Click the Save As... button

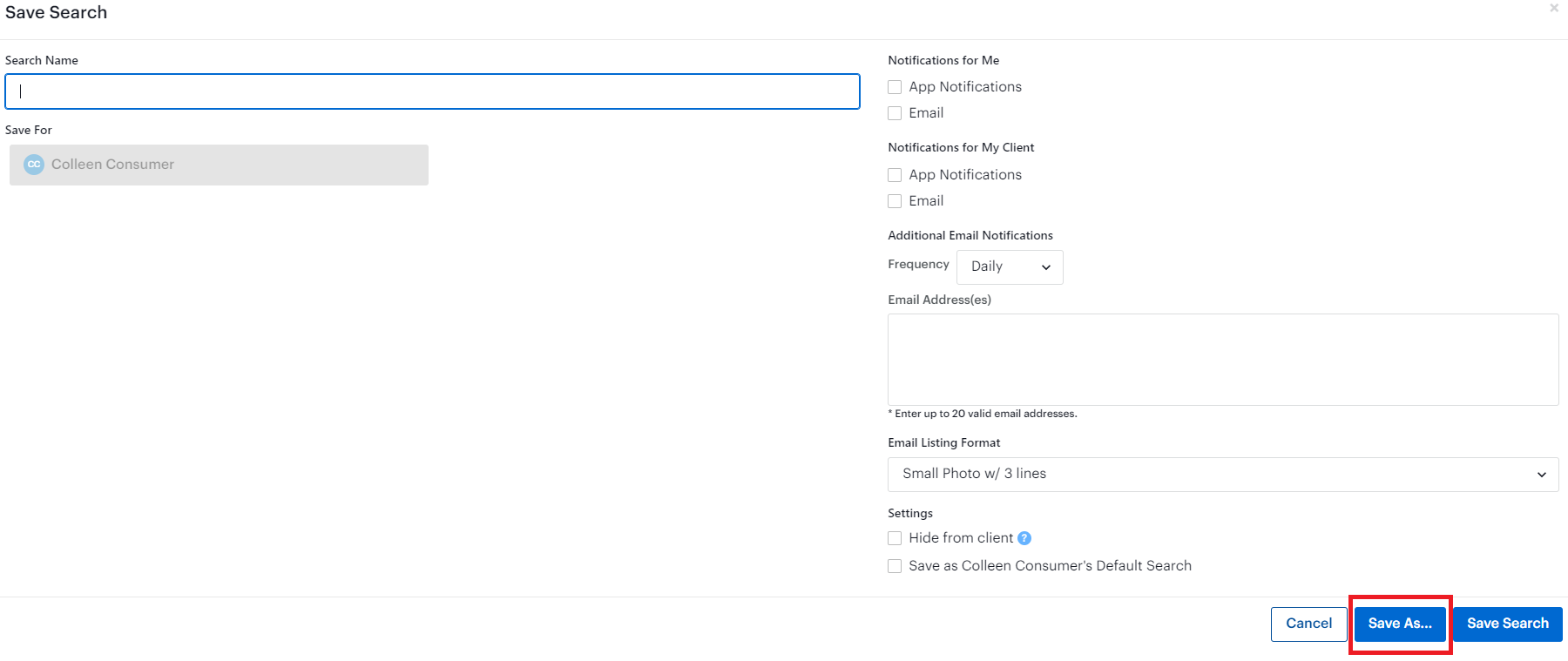(x=1400, y=624)
